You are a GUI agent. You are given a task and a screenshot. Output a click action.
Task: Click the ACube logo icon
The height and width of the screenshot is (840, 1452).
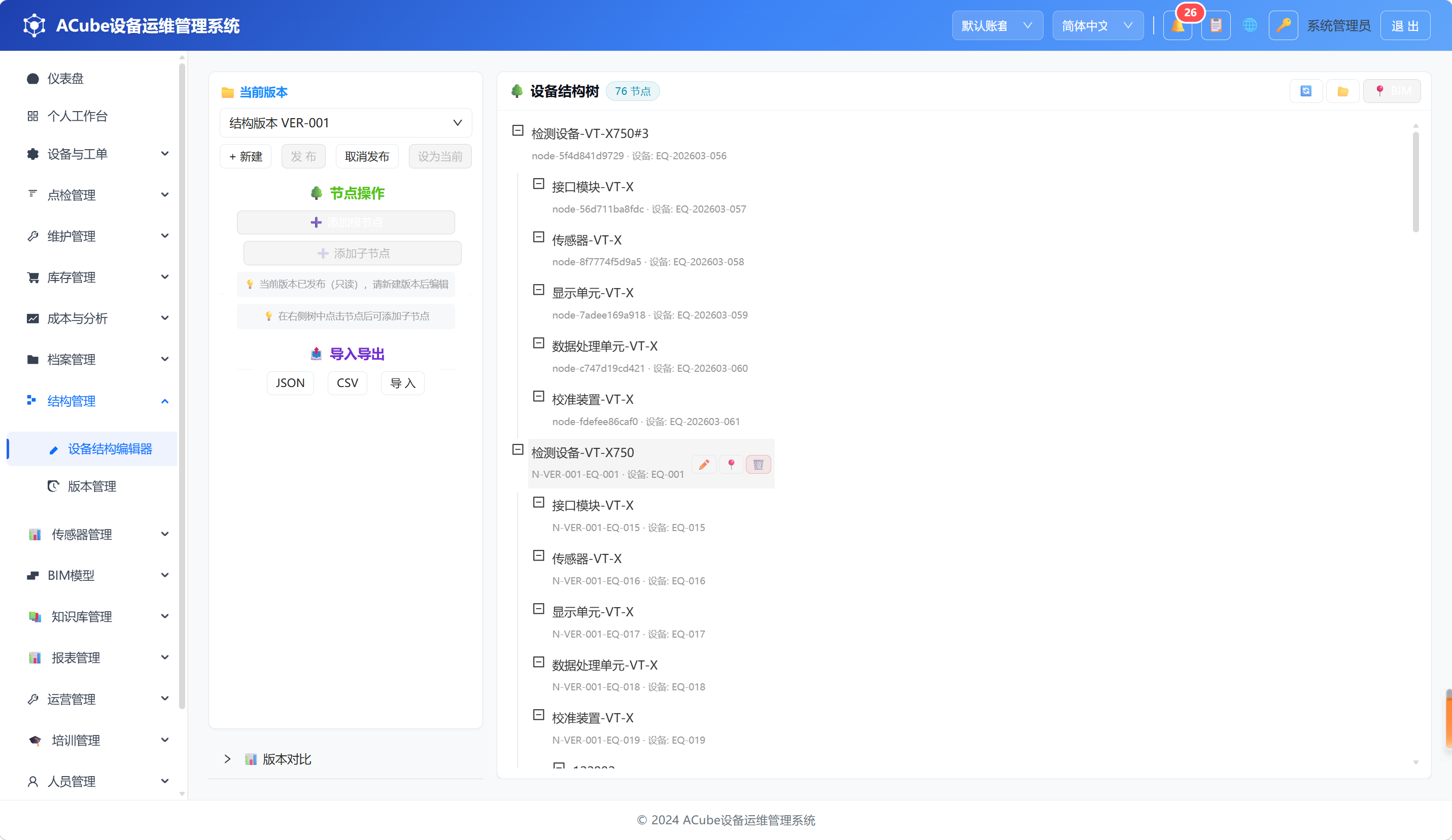pyautogui.click(x=34, y=25)
